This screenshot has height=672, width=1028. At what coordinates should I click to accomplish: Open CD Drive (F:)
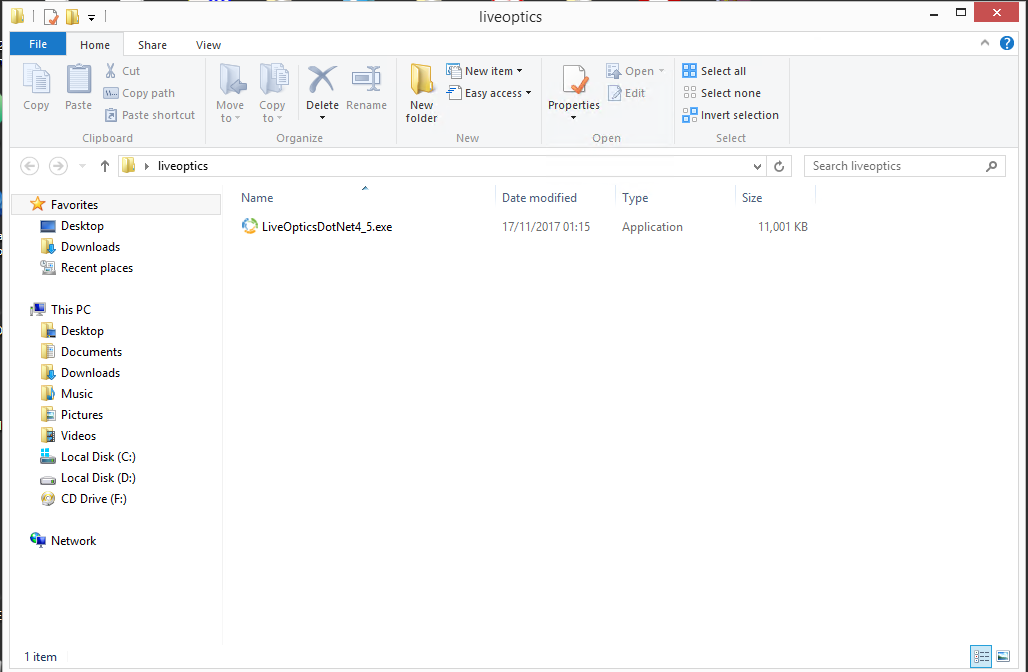[x=93, y=498]
